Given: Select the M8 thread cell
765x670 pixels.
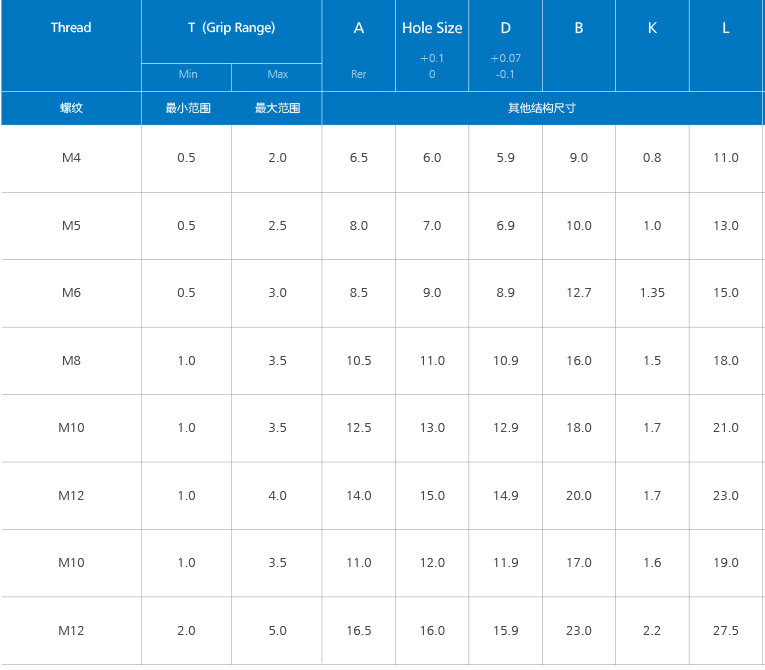Looking at the screenshot, I should (71, 361).
